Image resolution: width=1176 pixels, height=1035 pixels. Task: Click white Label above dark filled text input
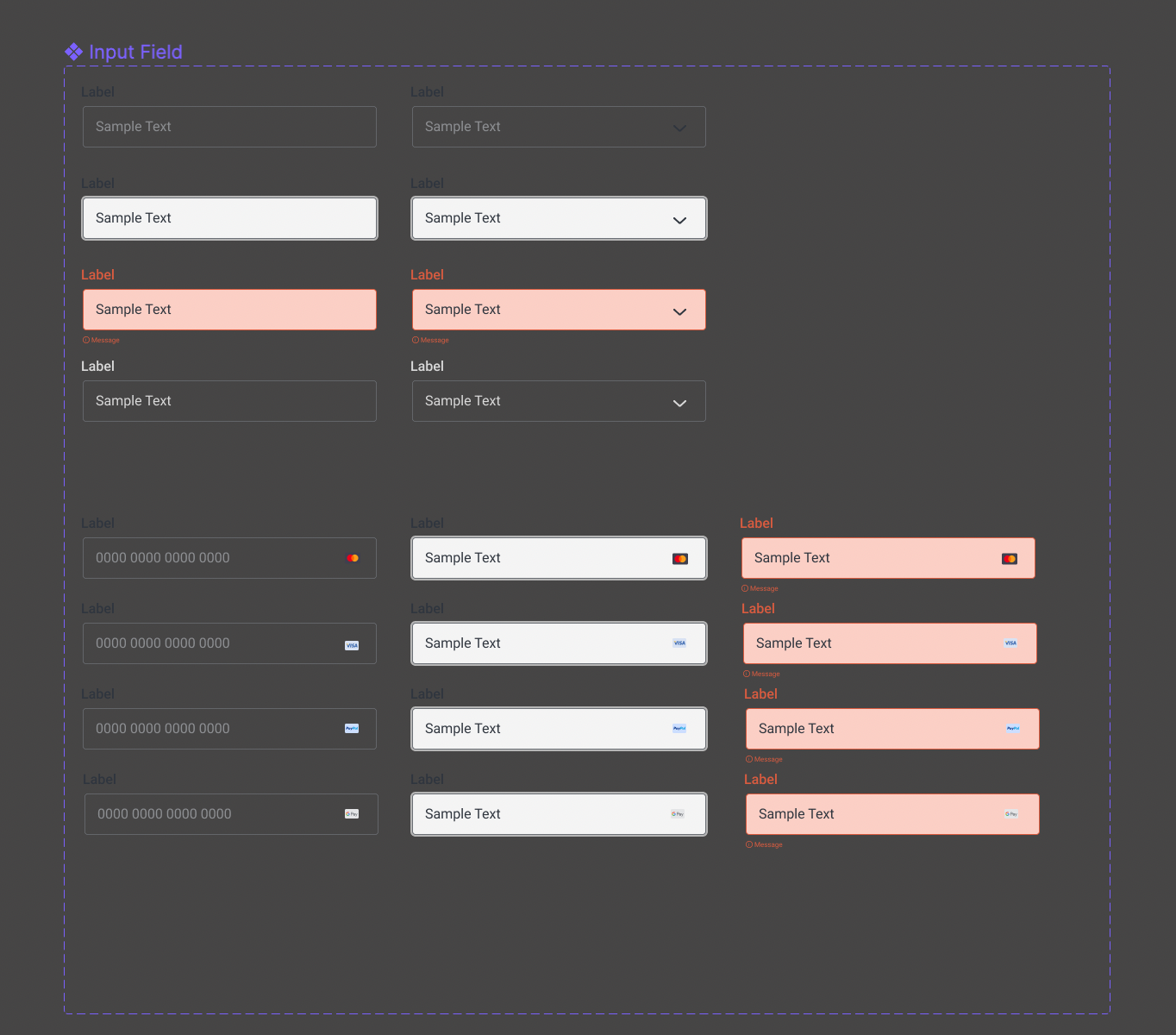pos(97,367)
